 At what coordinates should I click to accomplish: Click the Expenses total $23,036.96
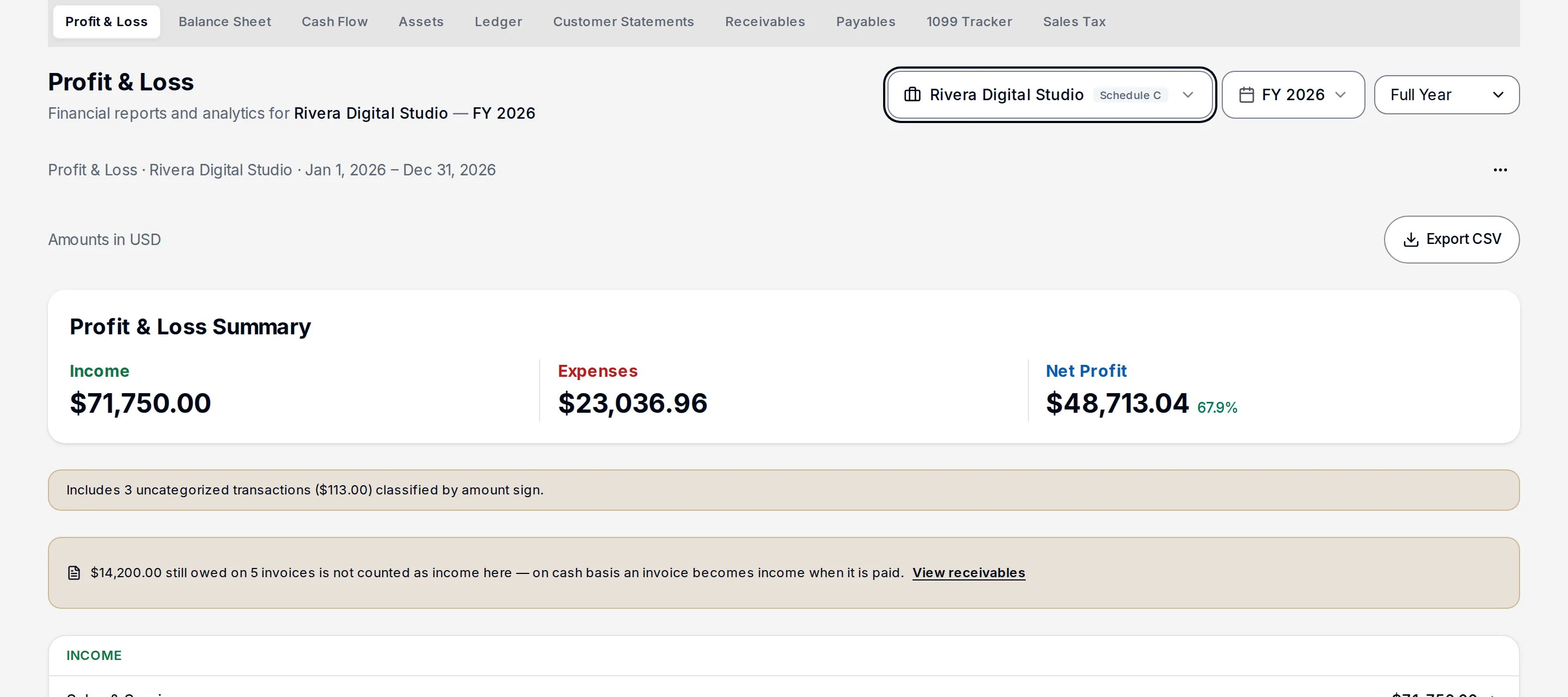[633, 403]
